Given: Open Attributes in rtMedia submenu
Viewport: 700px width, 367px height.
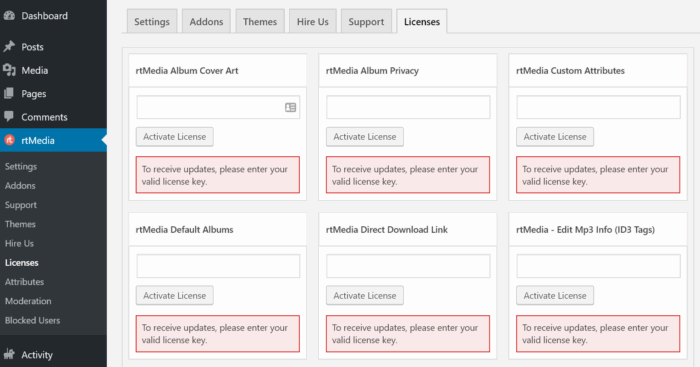Looking at the screenshot, I should [25, 282].
